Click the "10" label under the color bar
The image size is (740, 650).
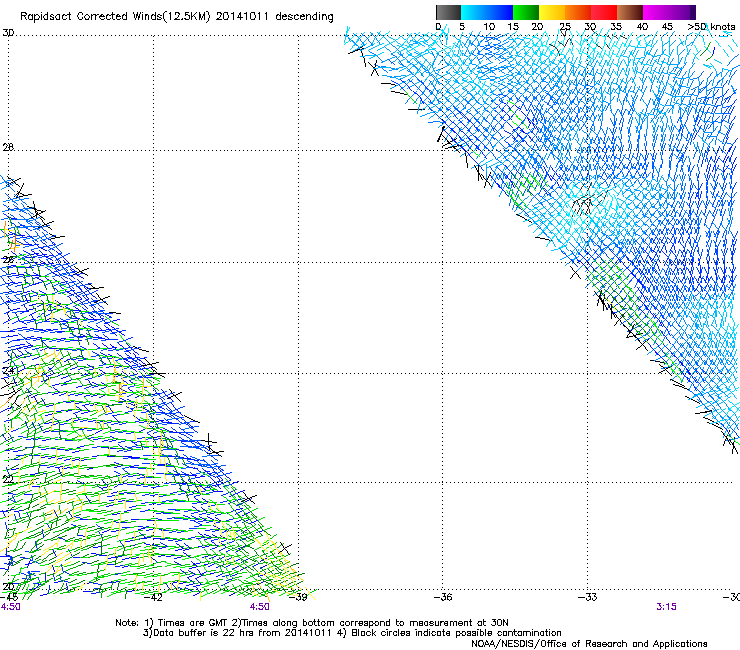[x=489, y=27]
